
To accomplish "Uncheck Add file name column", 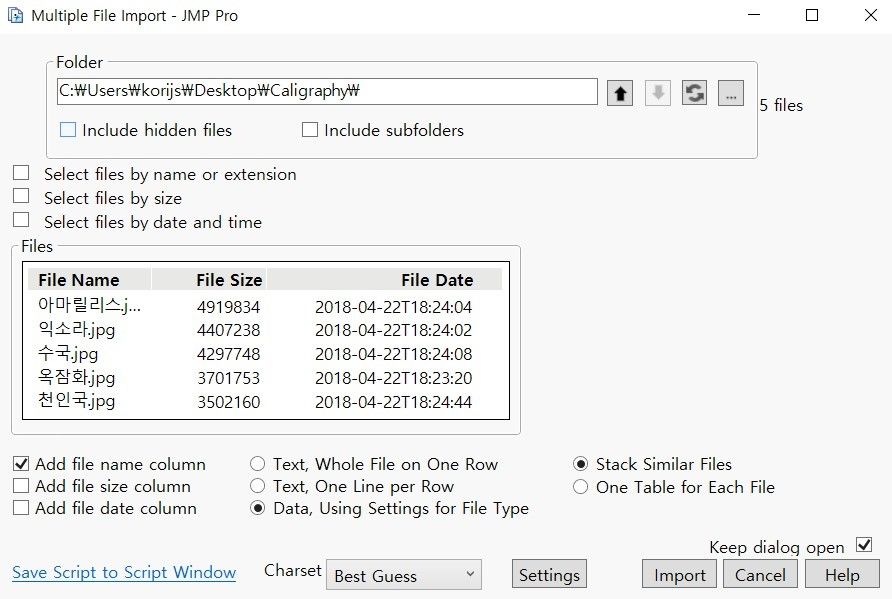I will (21, 464).
